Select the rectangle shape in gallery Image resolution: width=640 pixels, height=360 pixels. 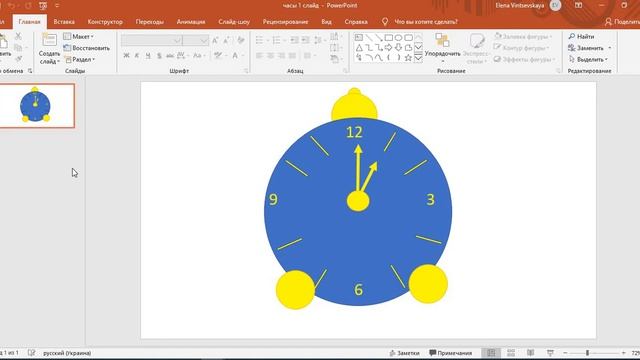[x=389, y=38]
